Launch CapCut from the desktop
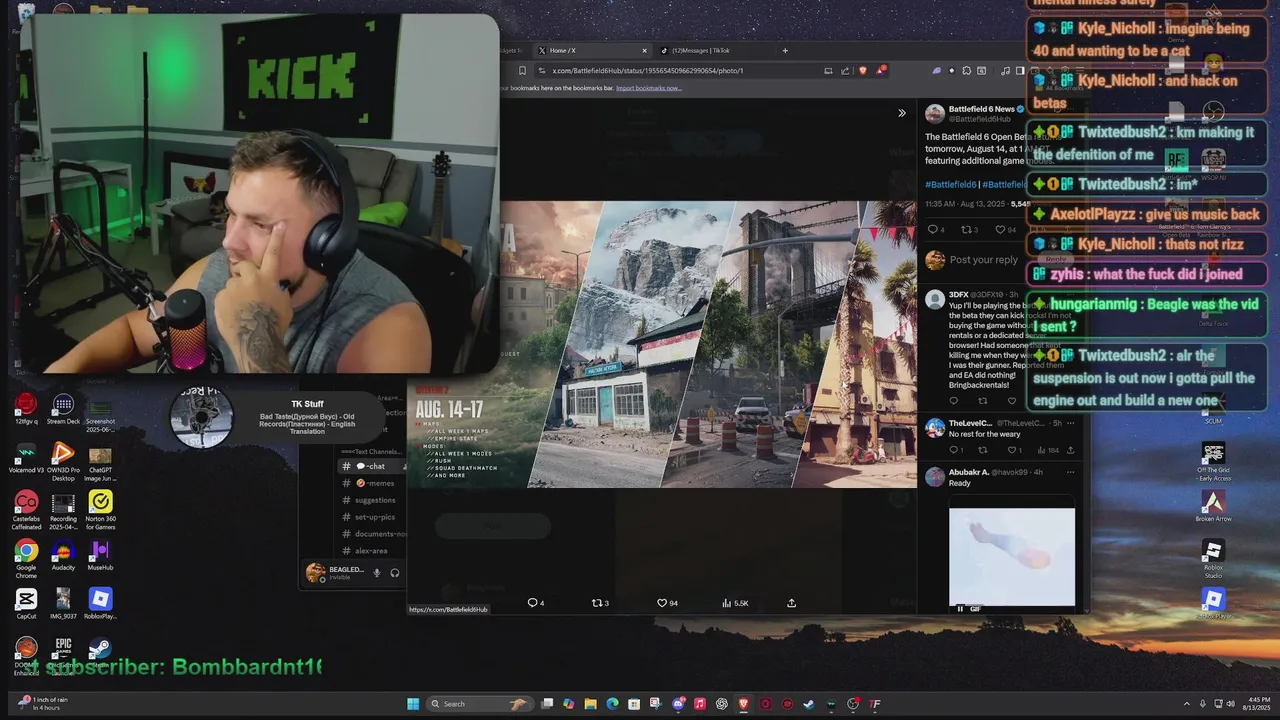This screenshot has width=1280, height=720. pos(26,604)
